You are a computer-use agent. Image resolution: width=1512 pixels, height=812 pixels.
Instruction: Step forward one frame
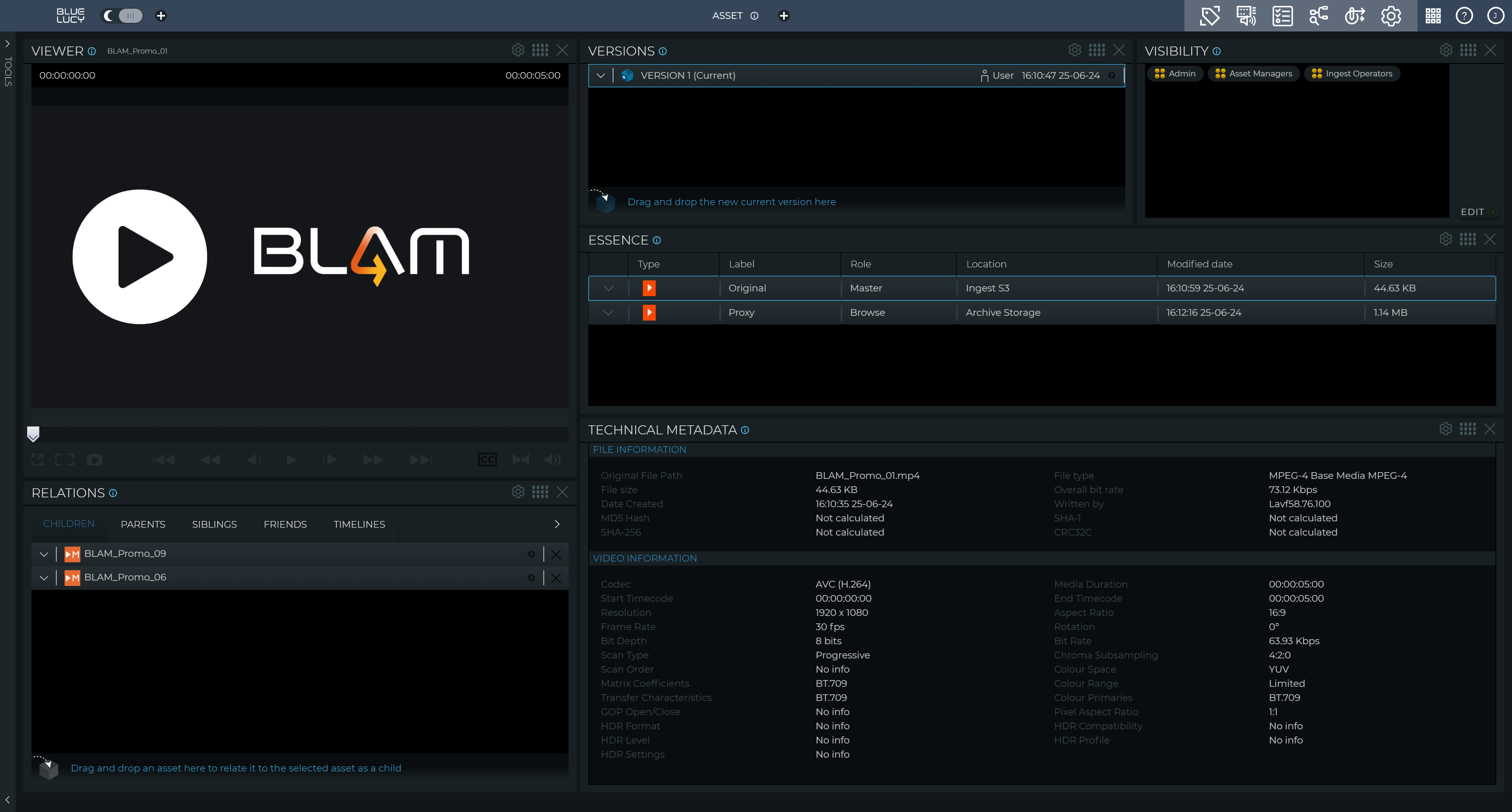click(330, 460)
